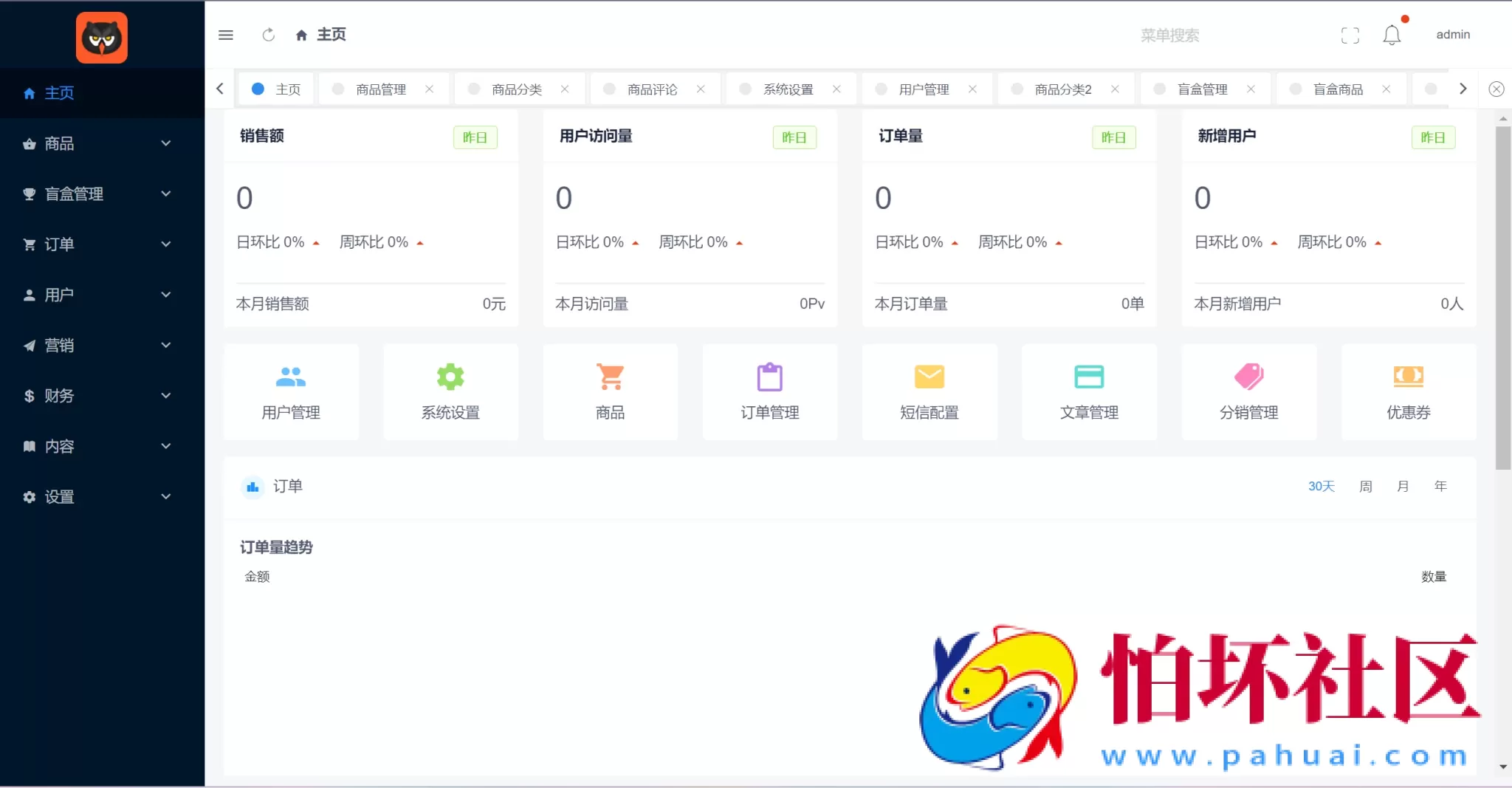The image size is (1512, 788).
Task: Open 短信配置 via the envelope icon
Action: [929, 376]
